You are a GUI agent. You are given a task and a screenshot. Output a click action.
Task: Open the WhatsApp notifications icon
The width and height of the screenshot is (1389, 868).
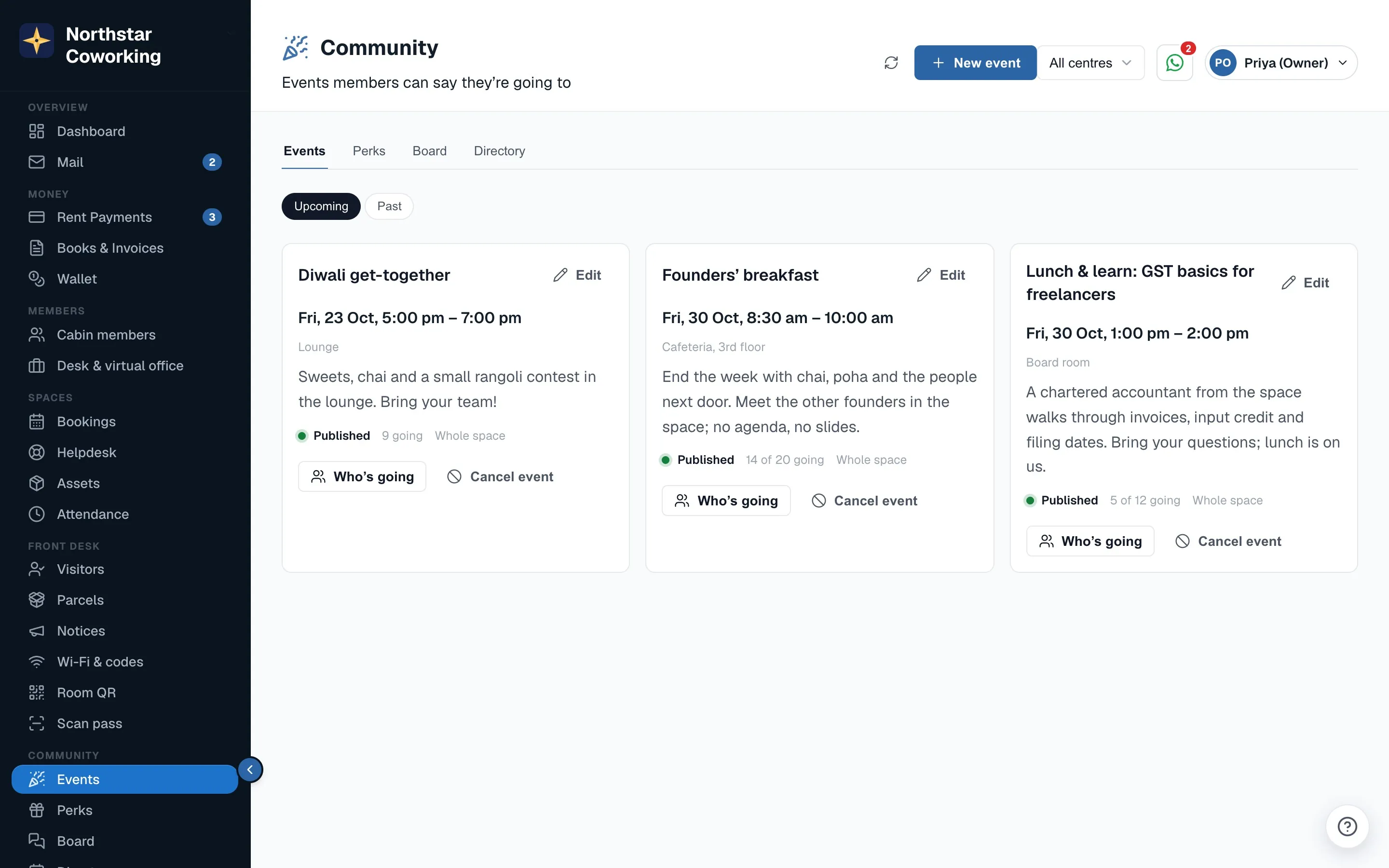click(x=1174, y=63)
